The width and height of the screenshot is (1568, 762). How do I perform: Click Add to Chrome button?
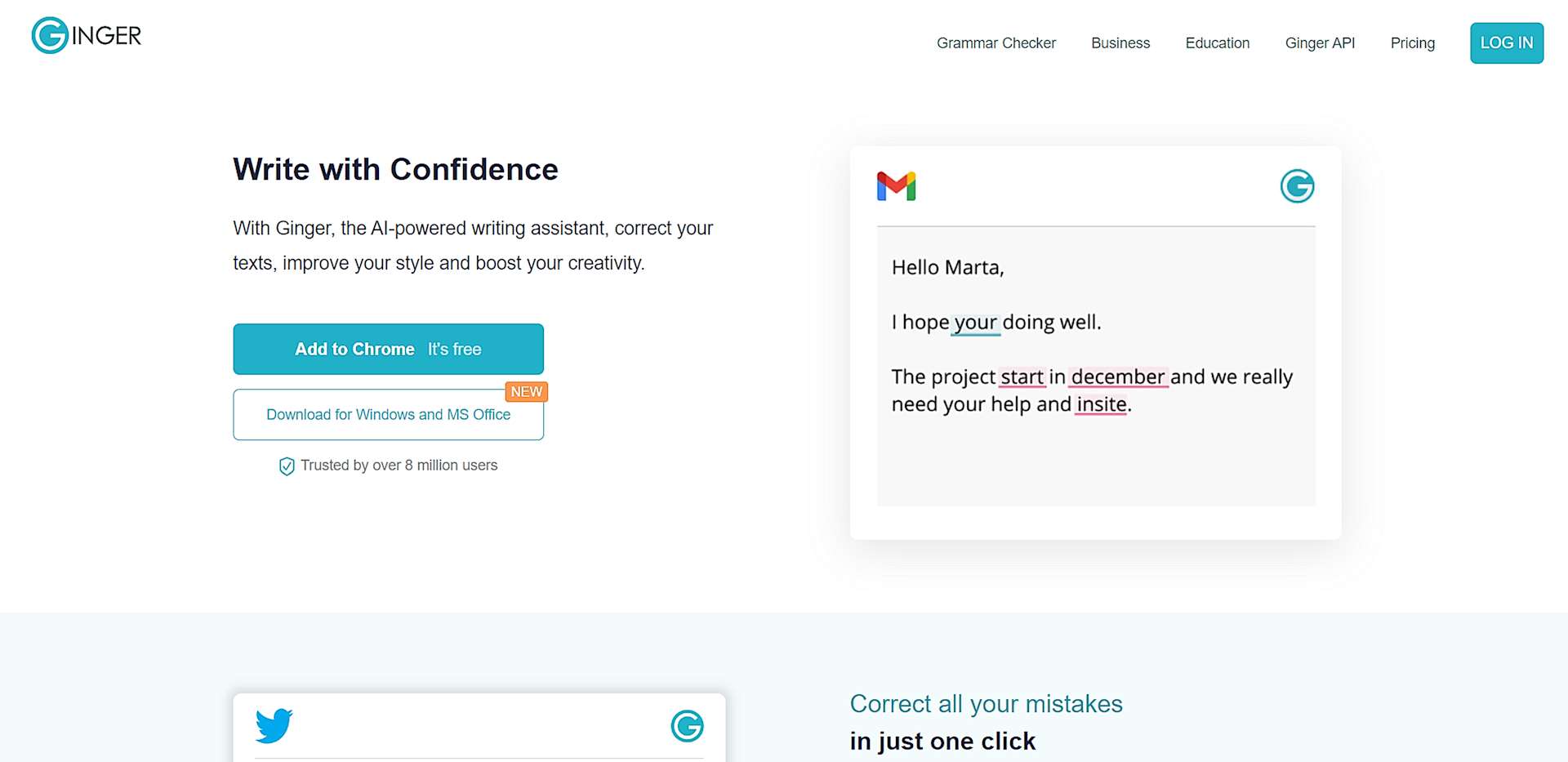point(388,350)
